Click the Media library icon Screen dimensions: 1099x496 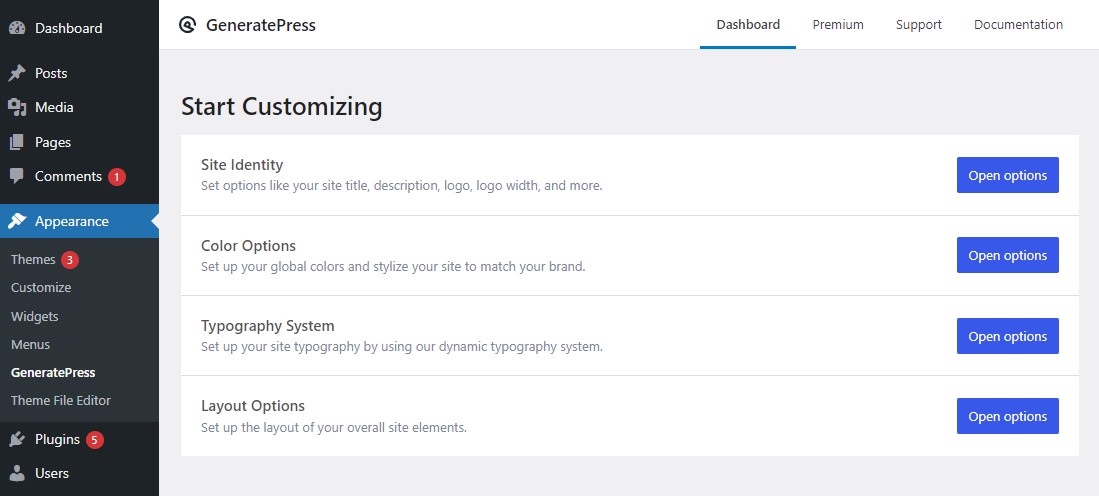pos(17,107)
